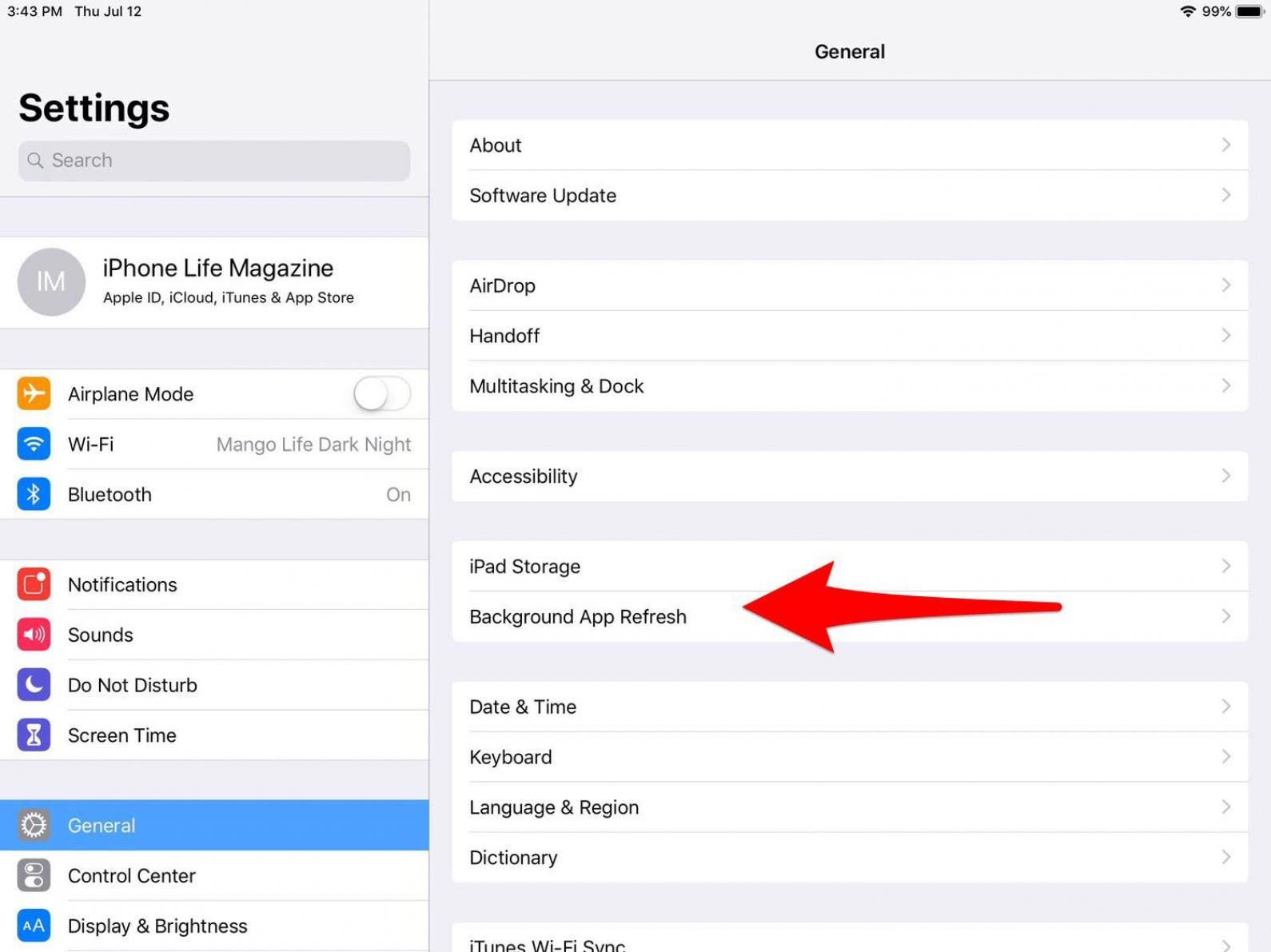The height and width of the screenshot is (952, 1271).
Task: Tap the 99% battery percentage
Action: (x=1216, y=11)
